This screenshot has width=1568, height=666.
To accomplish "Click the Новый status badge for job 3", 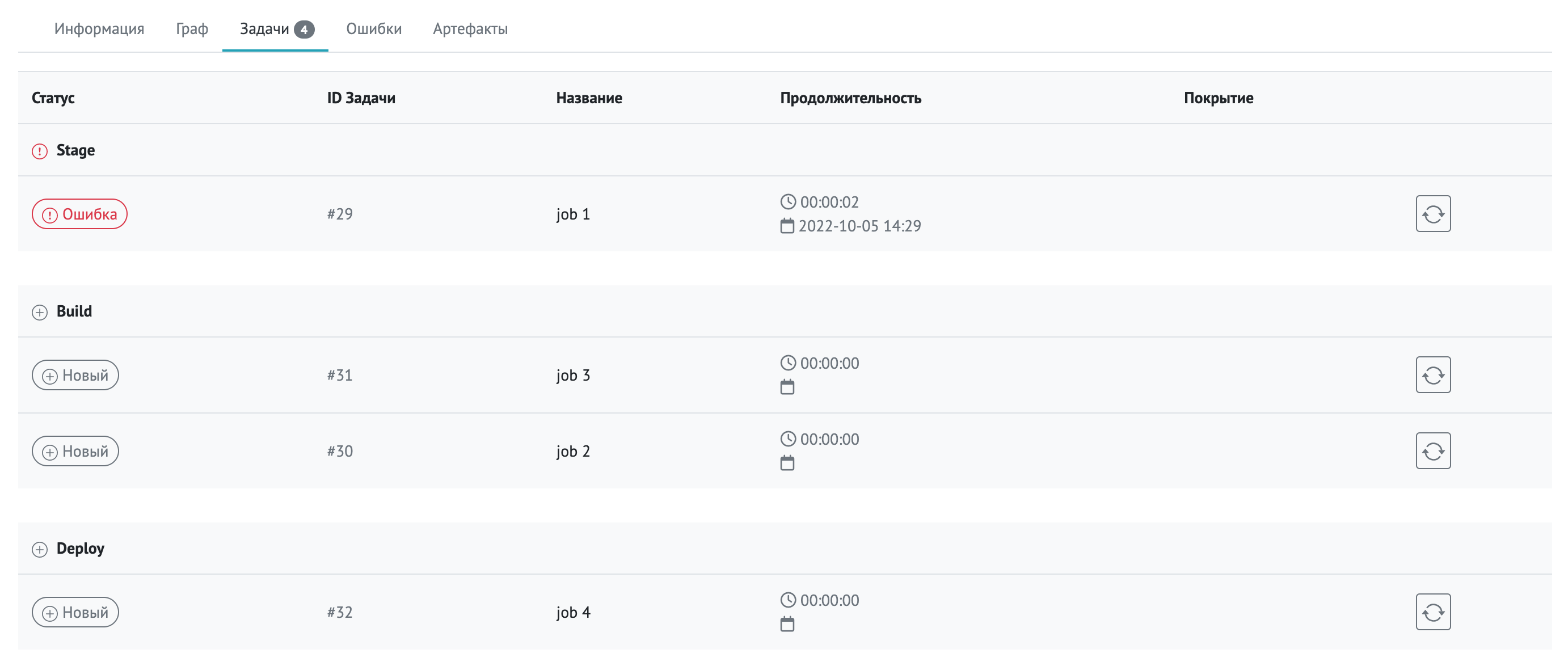I will [x=75, y=375].
